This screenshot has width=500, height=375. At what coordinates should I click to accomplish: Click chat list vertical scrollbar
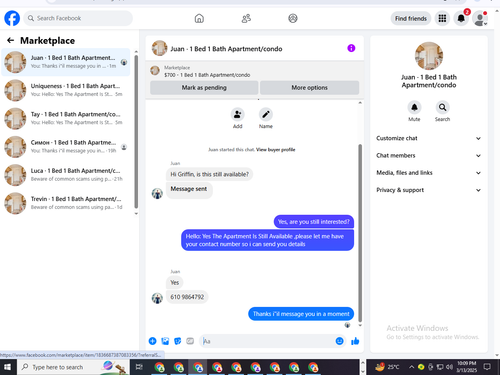pos(136,132)
